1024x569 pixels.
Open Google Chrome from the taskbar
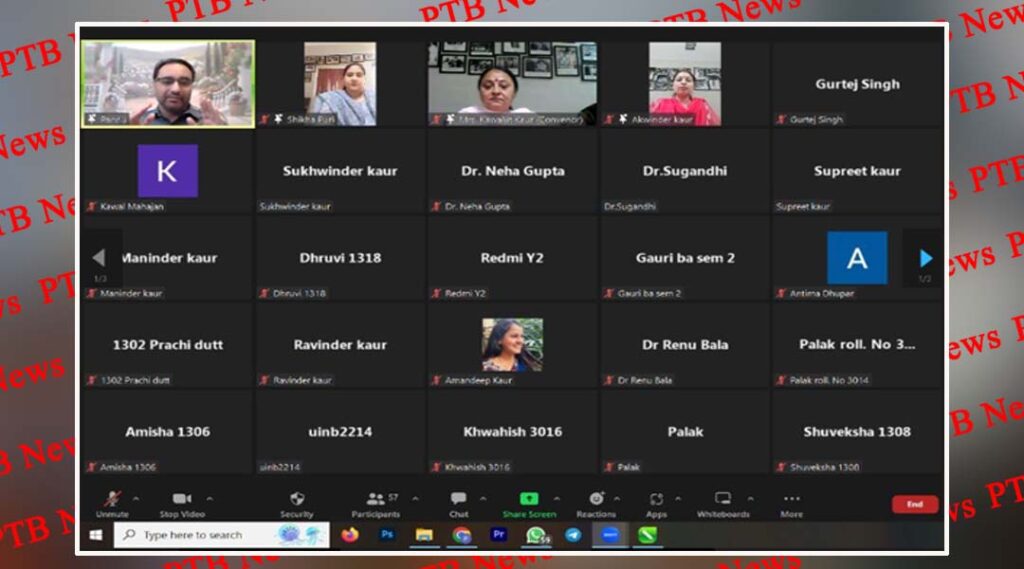point(462,535)
